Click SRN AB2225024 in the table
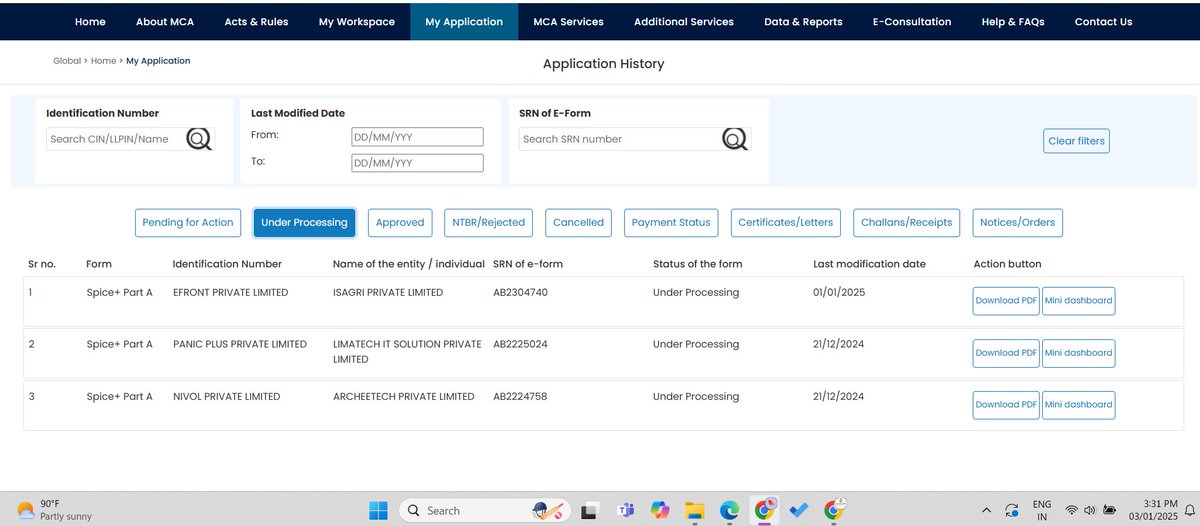This screenshot has height=526, width=1200. tap(520, 345)
